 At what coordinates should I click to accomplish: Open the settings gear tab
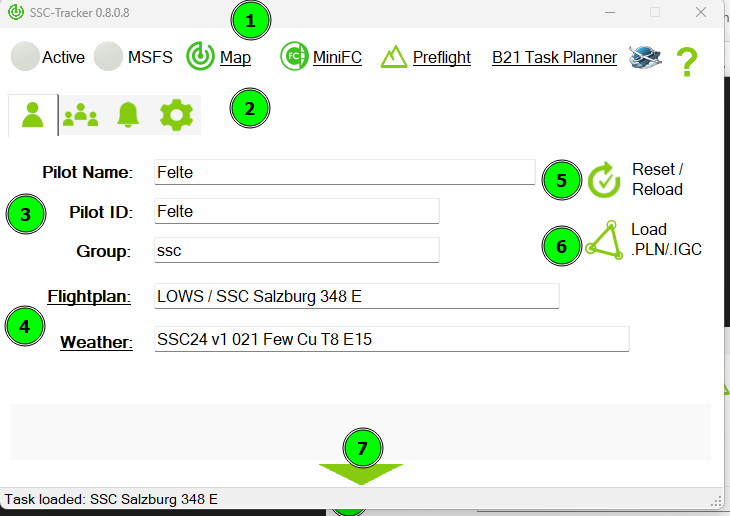click(177, 115)
